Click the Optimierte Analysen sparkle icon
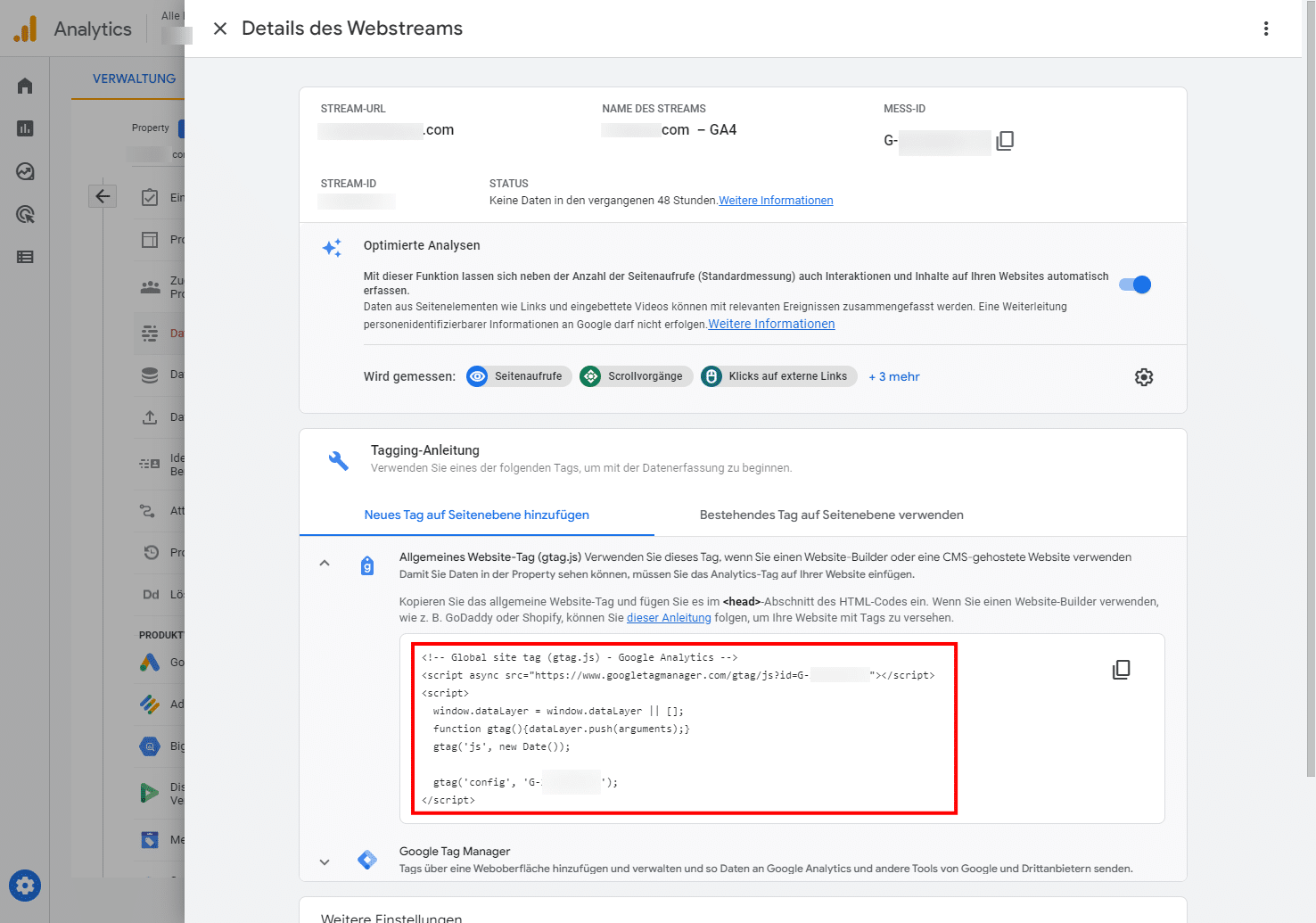Screen dimensions: 1316x923 [332, 248]
